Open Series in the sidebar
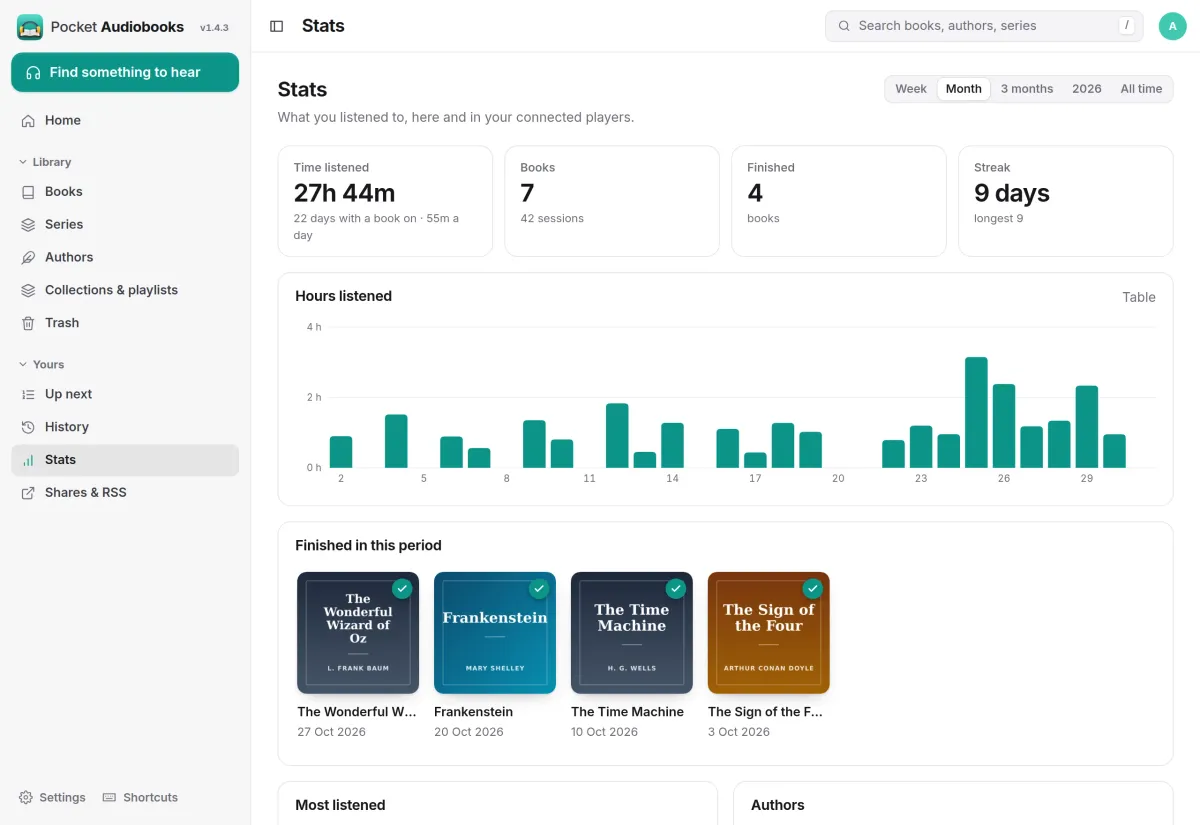This screenshot has height=825, width=1200. [x=125, y=224]
